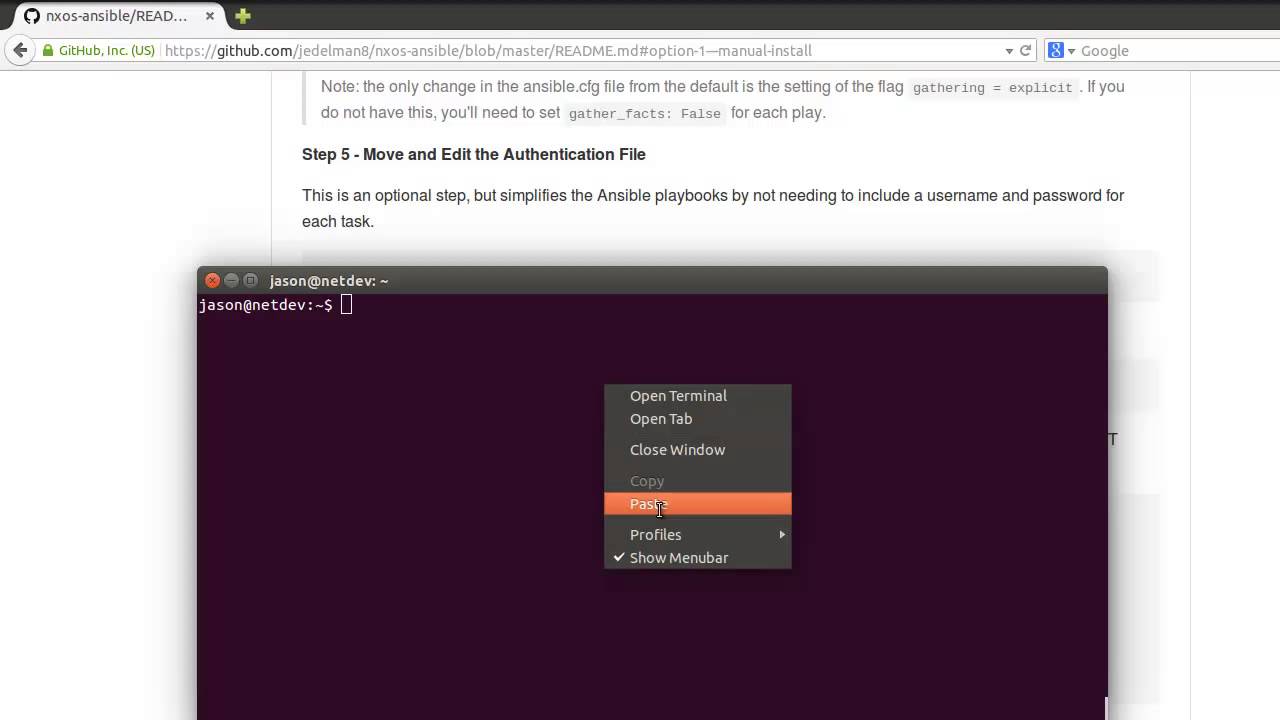Click the green padlock site identity icon
The width and height of the screenshot is (1280, 720).
[x=48, y=51]
